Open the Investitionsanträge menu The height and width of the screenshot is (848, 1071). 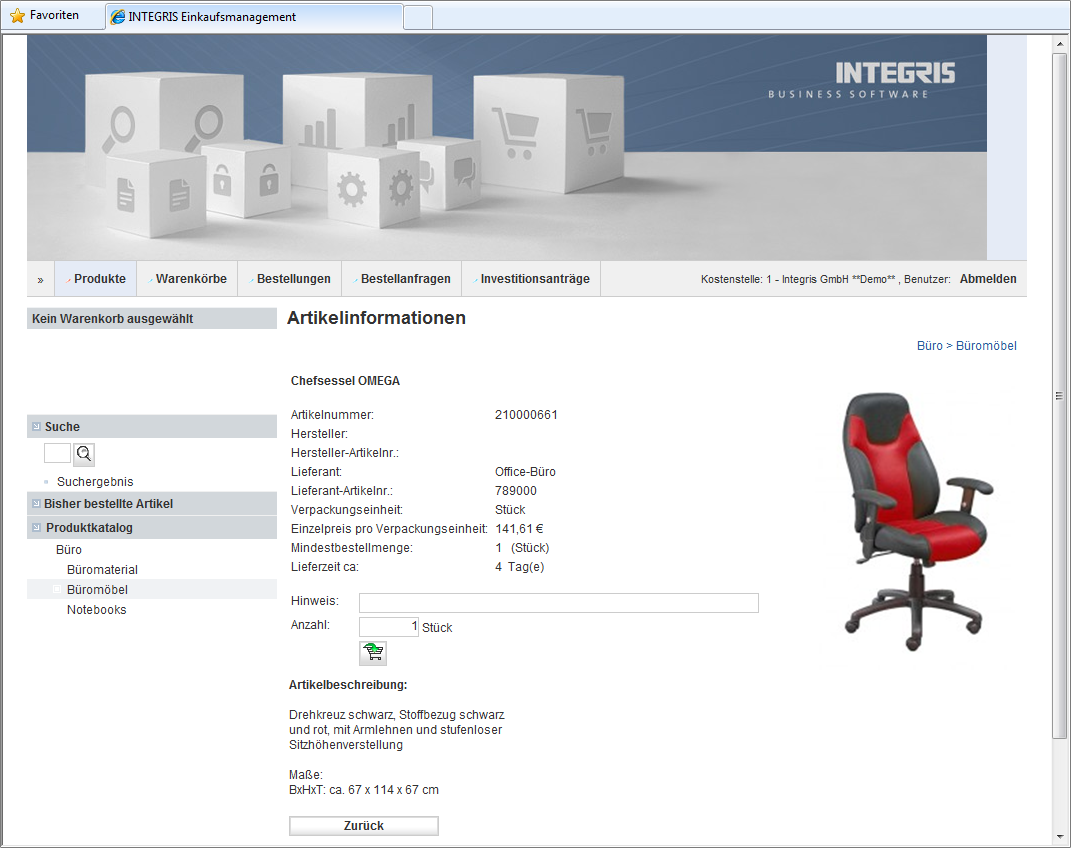531,279
